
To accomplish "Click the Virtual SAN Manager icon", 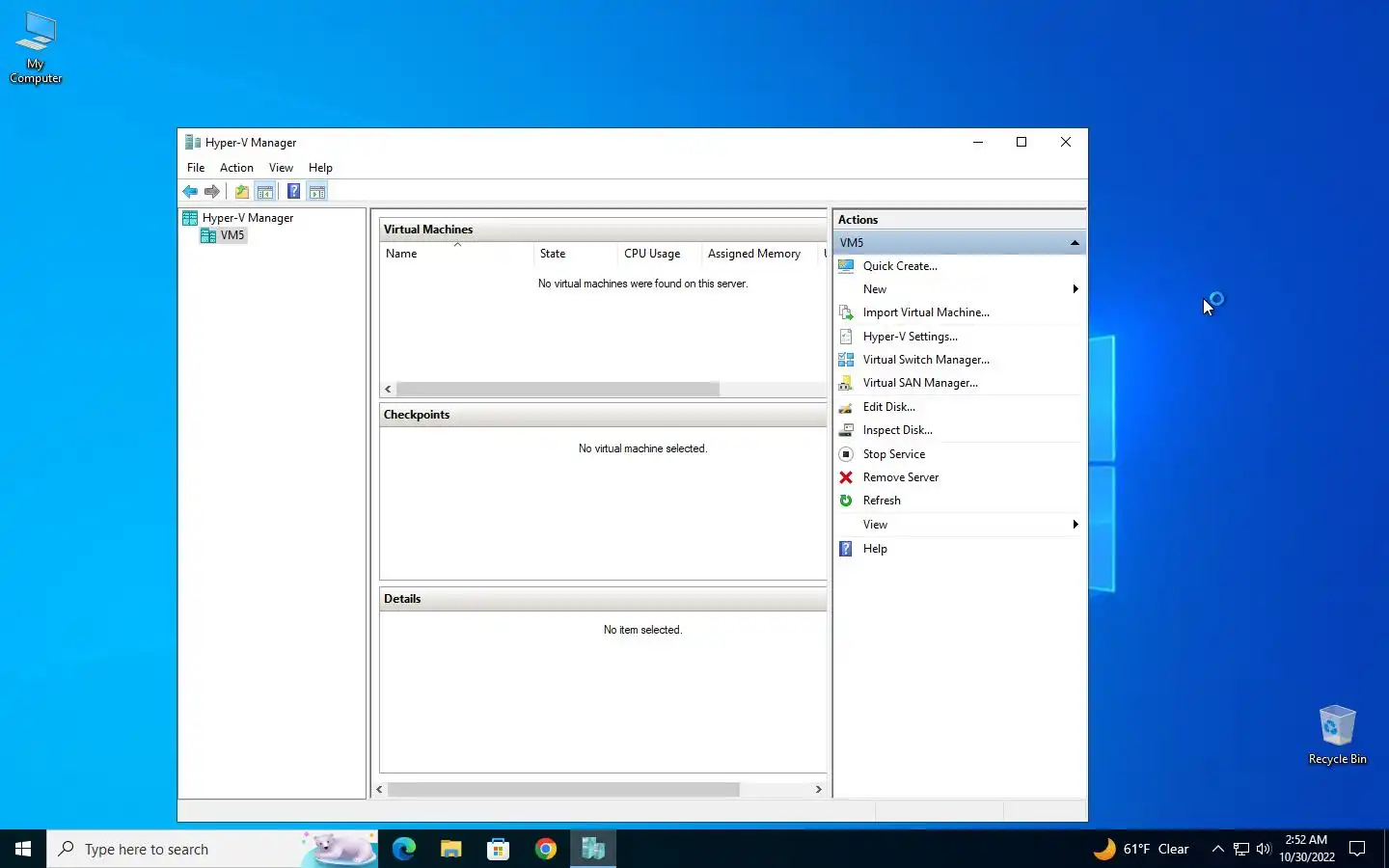I will tap(846, 383).
